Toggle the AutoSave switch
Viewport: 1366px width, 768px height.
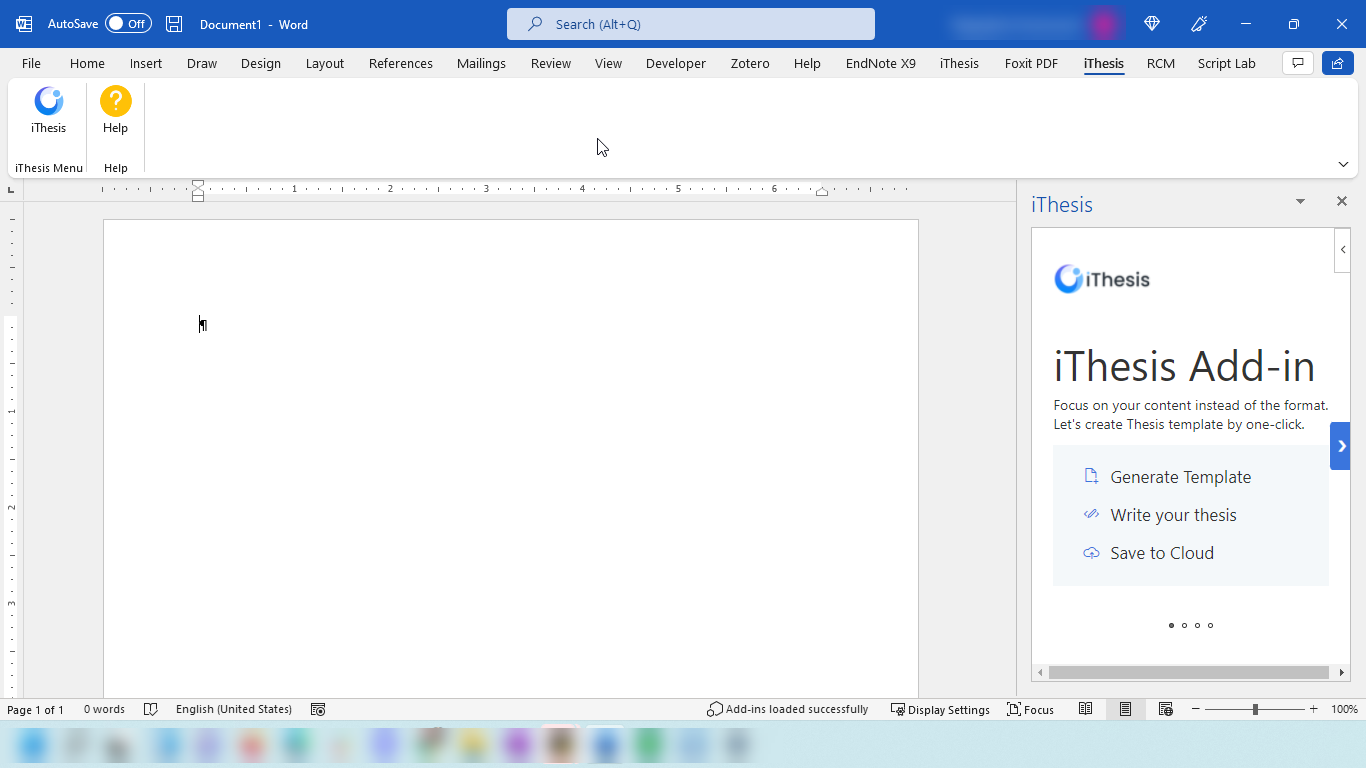click(128, 24)
